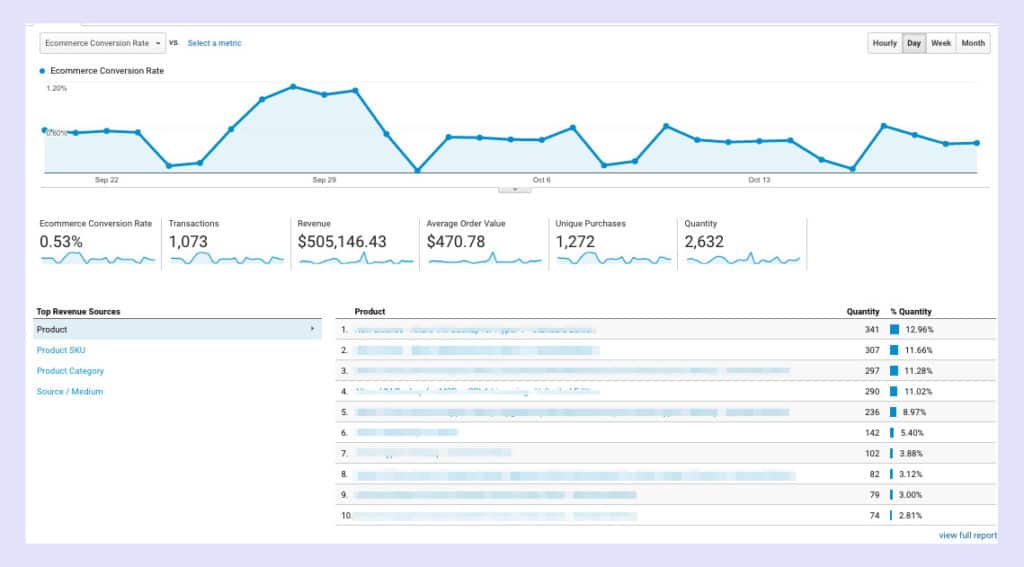Click the sparkline under Ecommerce Conversion Rate
The image size is (1024, 567).
coord(98,259)
